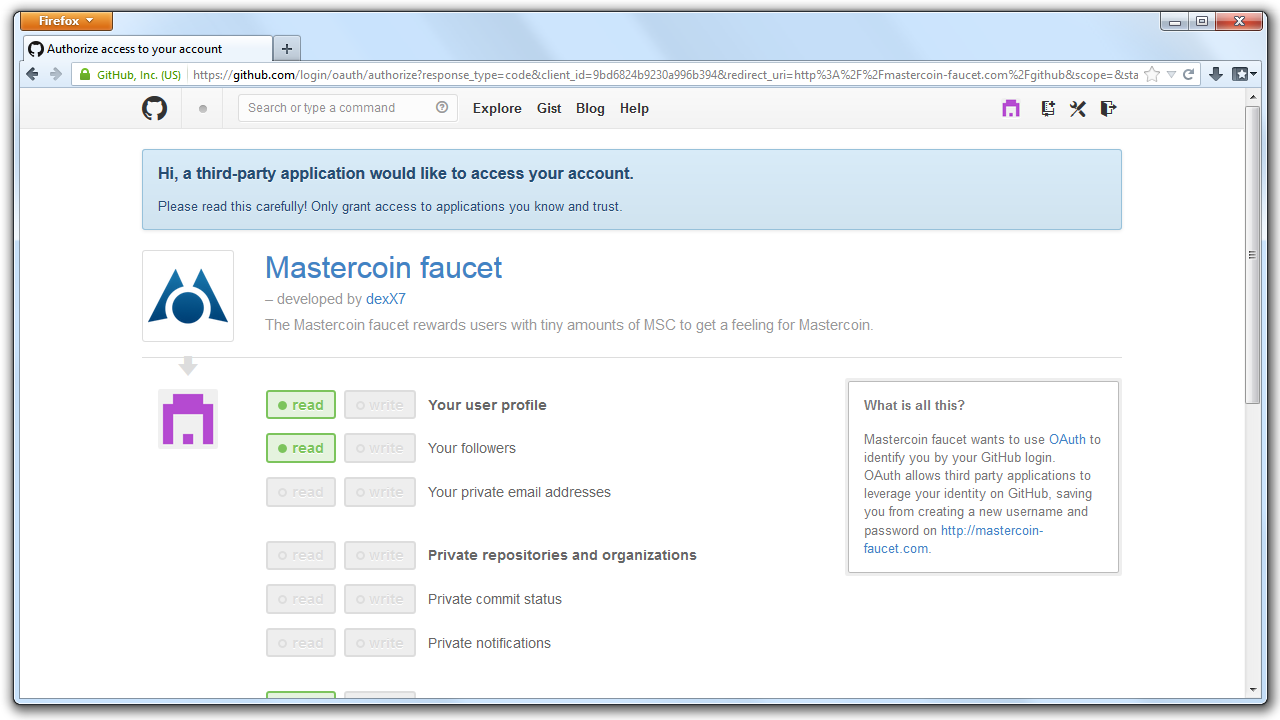Click the large purple account avatar
The image size is (1280, 720).
pyautogui.click(x=188, y=419)
